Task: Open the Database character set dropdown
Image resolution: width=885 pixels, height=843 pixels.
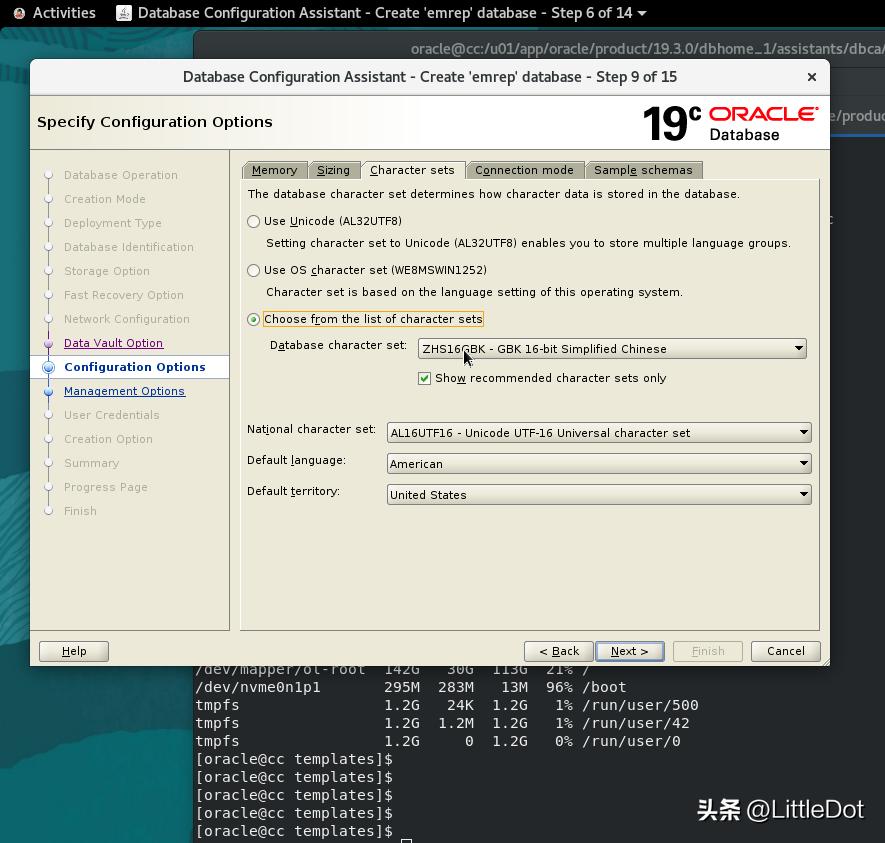Action: (612, 349)
